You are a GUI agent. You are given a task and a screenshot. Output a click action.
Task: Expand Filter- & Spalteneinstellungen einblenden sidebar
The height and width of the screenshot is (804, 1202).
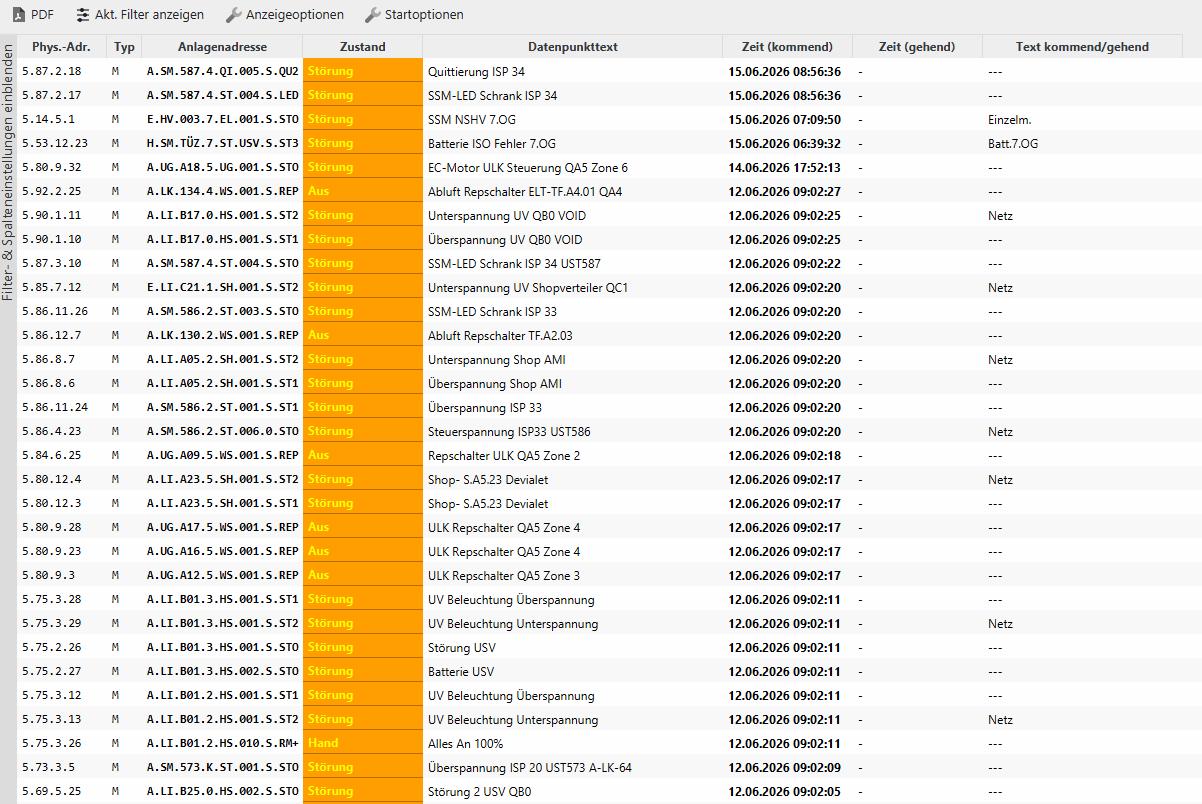click(8, 170)
